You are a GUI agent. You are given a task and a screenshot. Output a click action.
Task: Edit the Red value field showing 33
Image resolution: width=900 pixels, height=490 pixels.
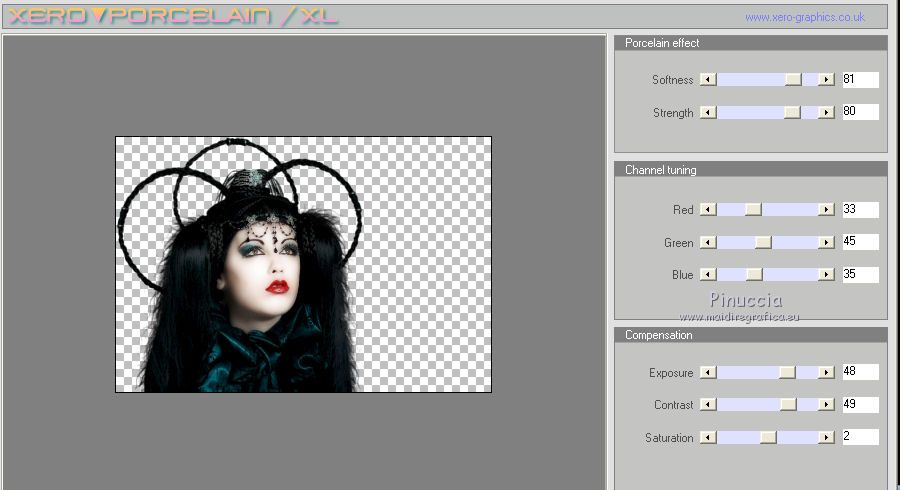click(x=860, y=209)
